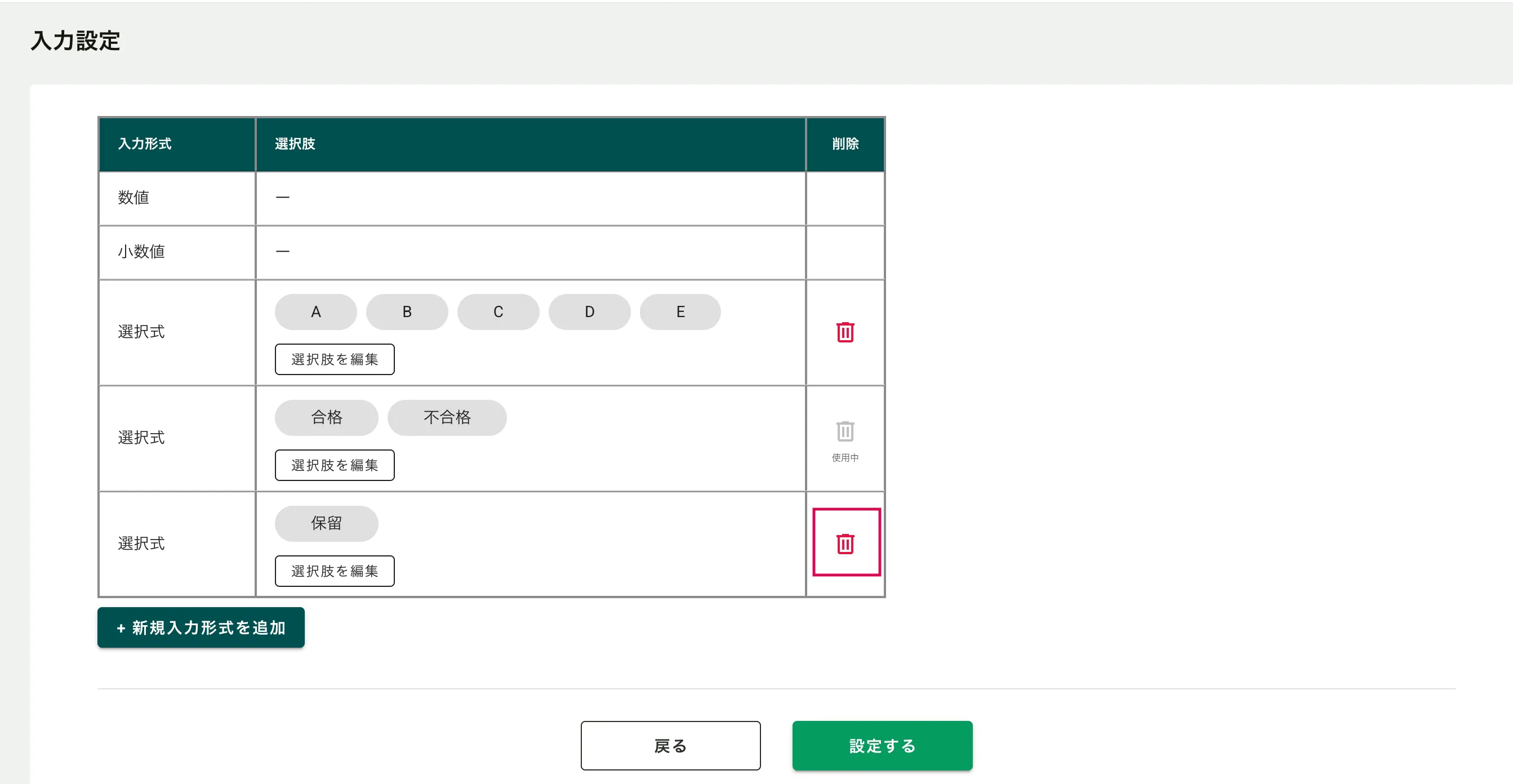Select the choice chip labeled D
The image size is (1513, 784).
(x=589, y=312)
